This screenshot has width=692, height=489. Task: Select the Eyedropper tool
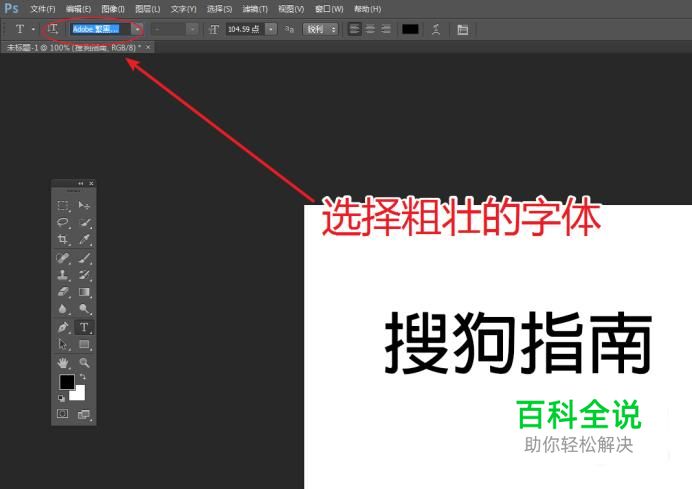coord(84,239)
